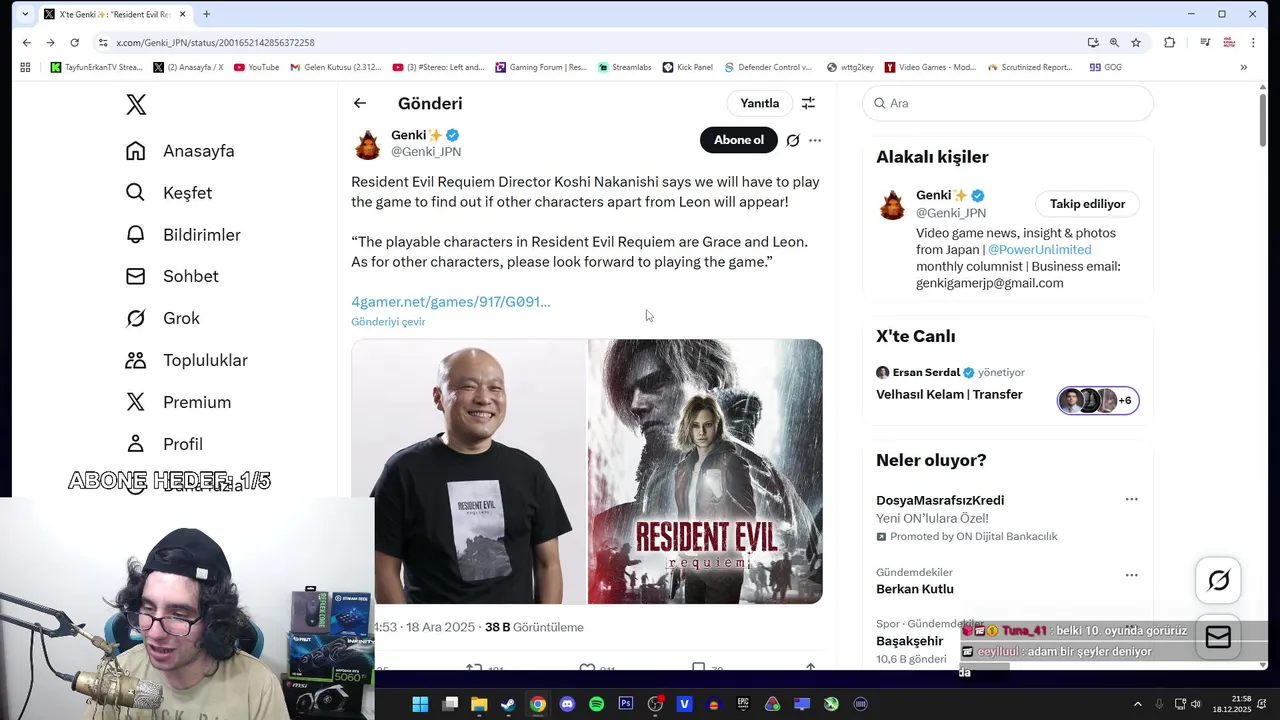Open Bildirimler bell icon

tap(135, 234)
